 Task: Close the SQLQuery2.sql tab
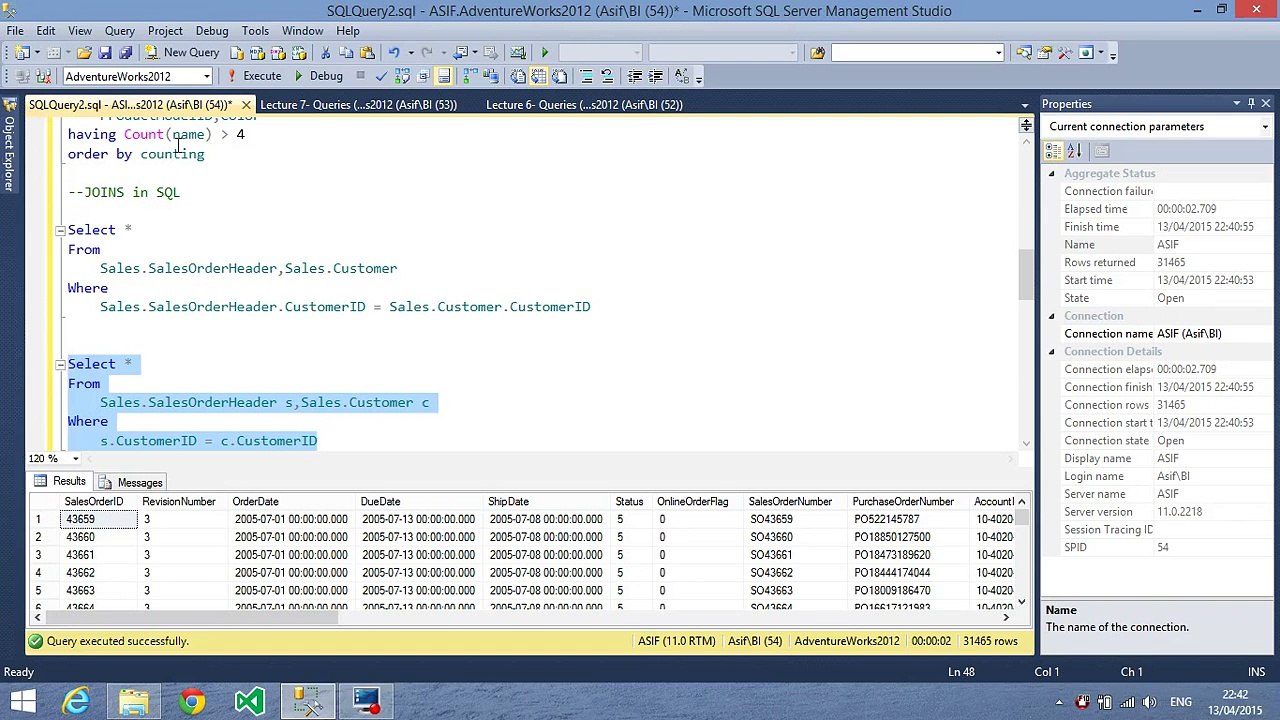tap(246, 105)
